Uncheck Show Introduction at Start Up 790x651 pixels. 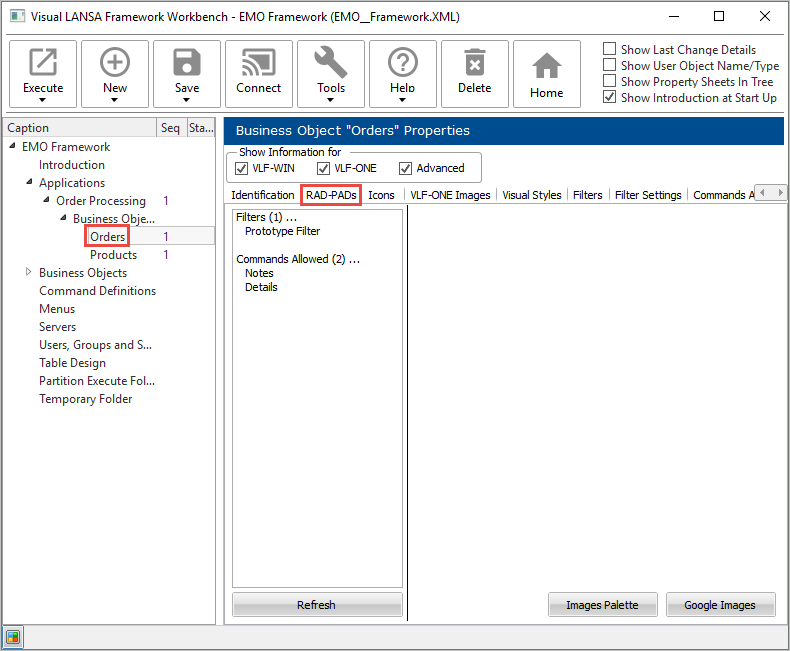610,98
